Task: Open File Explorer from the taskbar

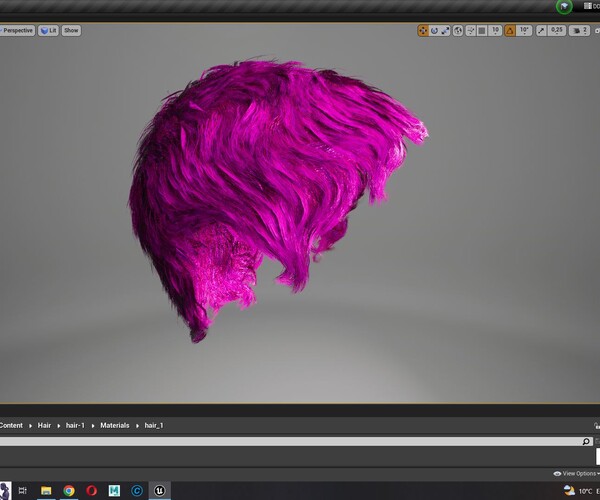Action: pos(46,490)
